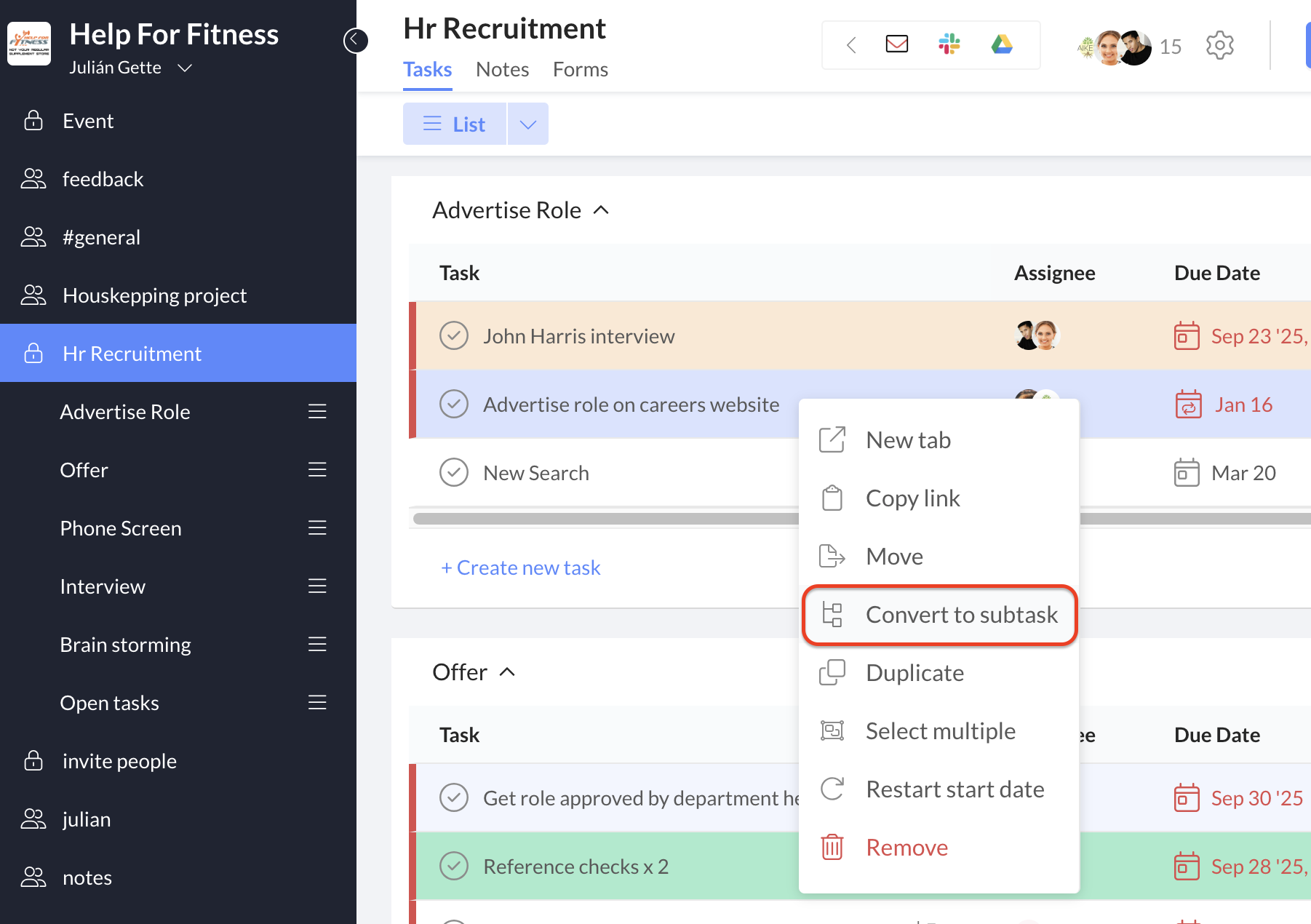Click the calendar icon for Mar 20

(x=1187, y=473)
